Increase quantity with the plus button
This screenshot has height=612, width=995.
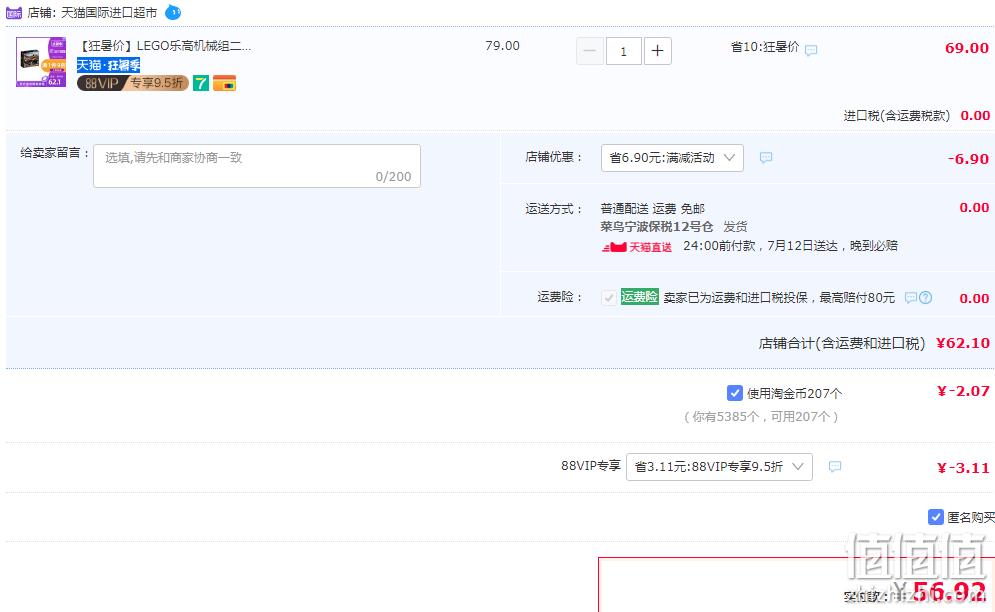[657, 51]
